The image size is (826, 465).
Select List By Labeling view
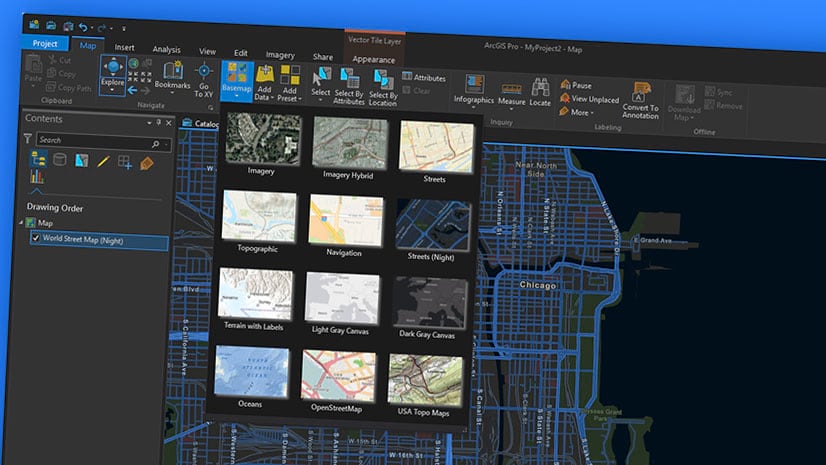pos(146,163)
